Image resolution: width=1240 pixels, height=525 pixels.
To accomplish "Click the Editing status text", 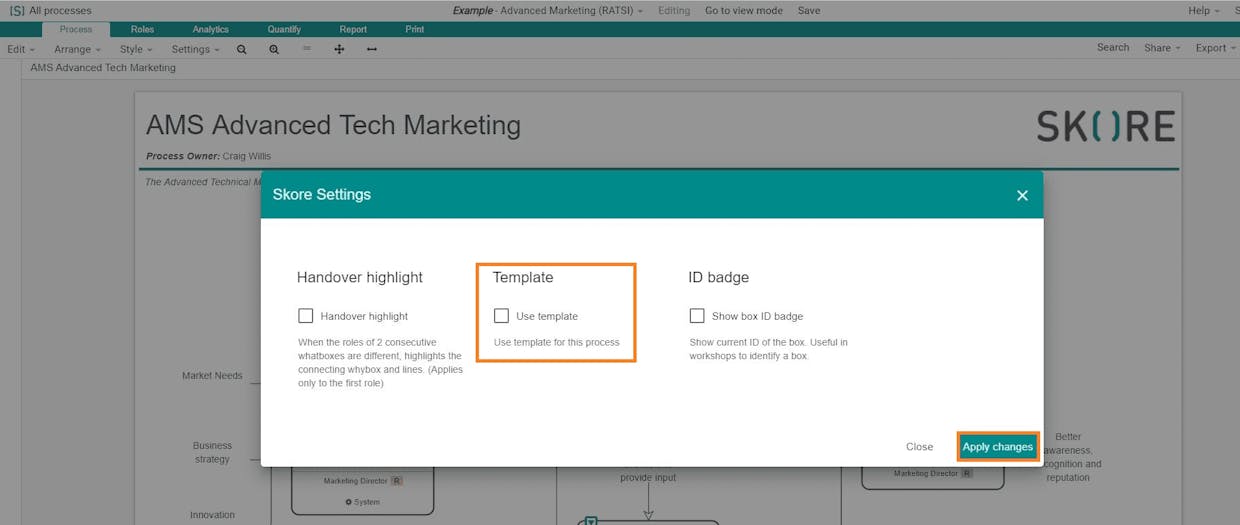I will pyautogui.click(x=674, y=11).
